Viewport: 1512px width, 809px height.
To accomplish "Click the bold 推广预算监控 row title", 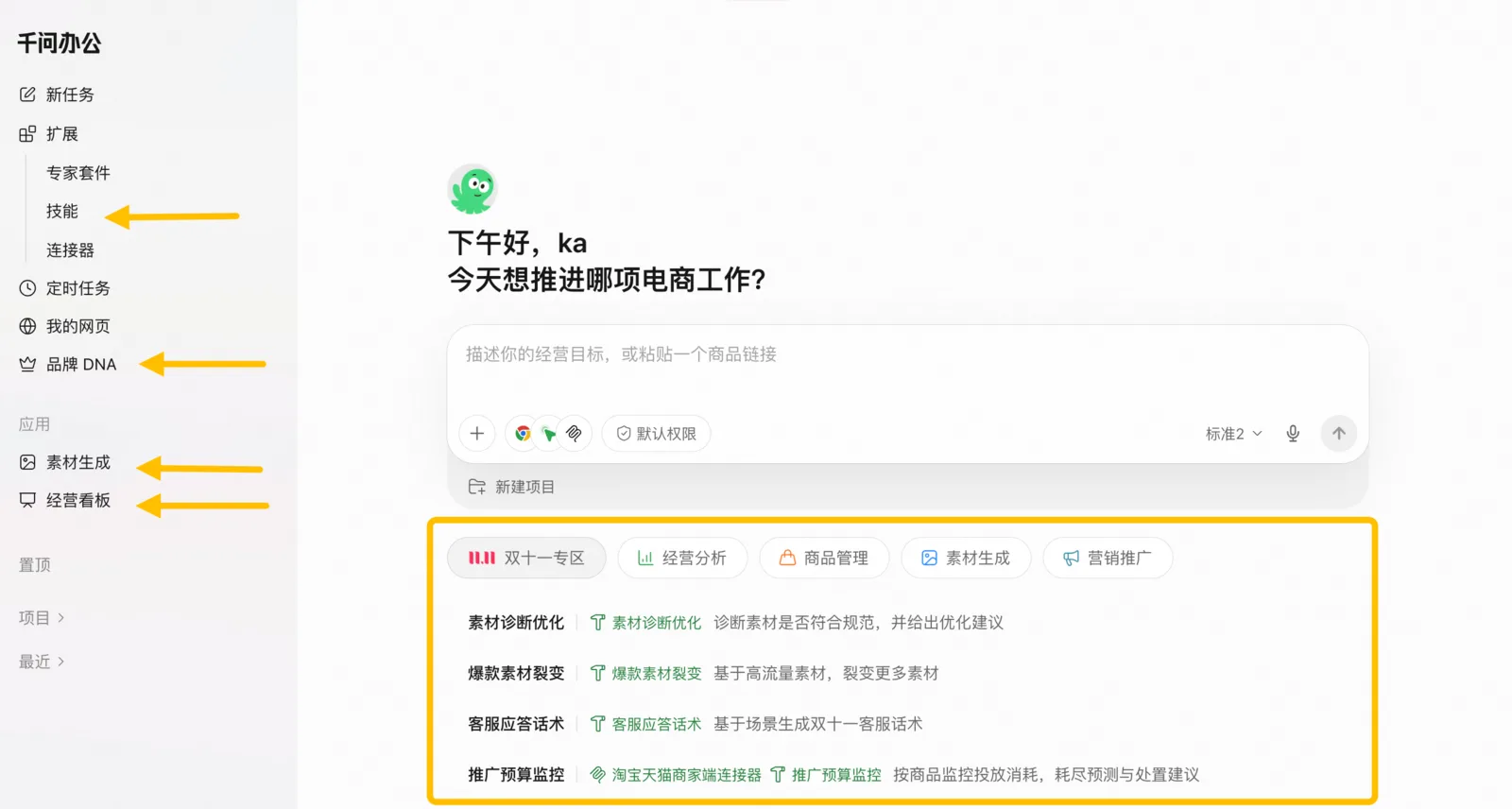I will pos(516,774).
